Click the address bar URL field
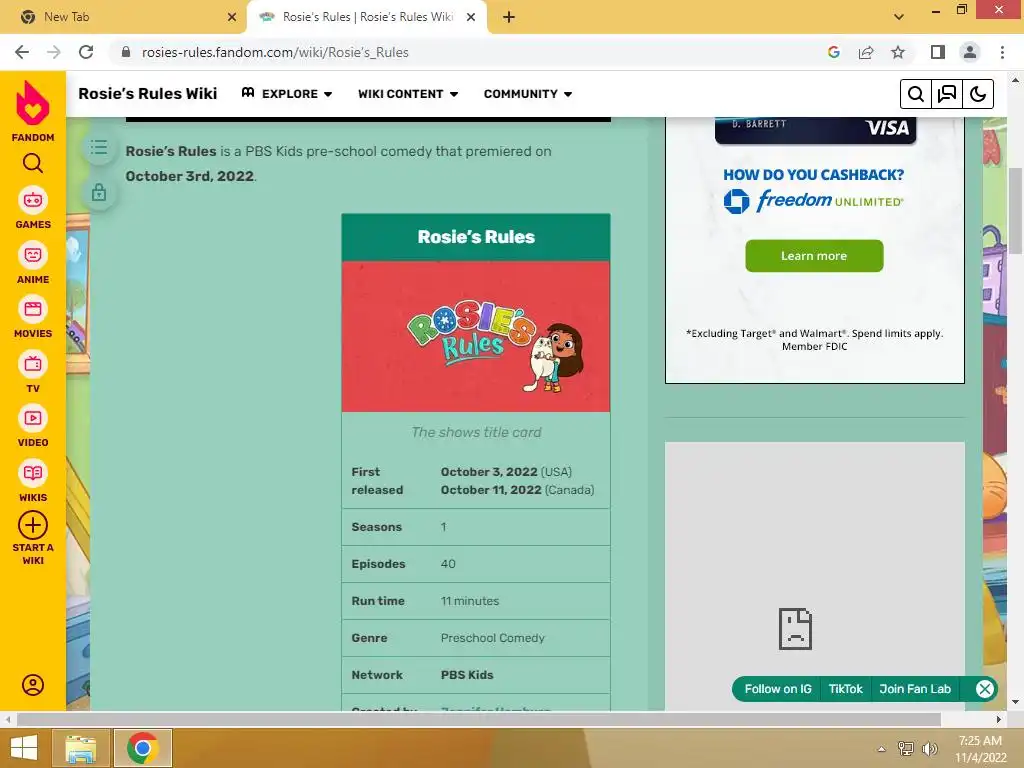This screenshot has width=1024, height=768. pyautogui.click(x=470, y=52)
